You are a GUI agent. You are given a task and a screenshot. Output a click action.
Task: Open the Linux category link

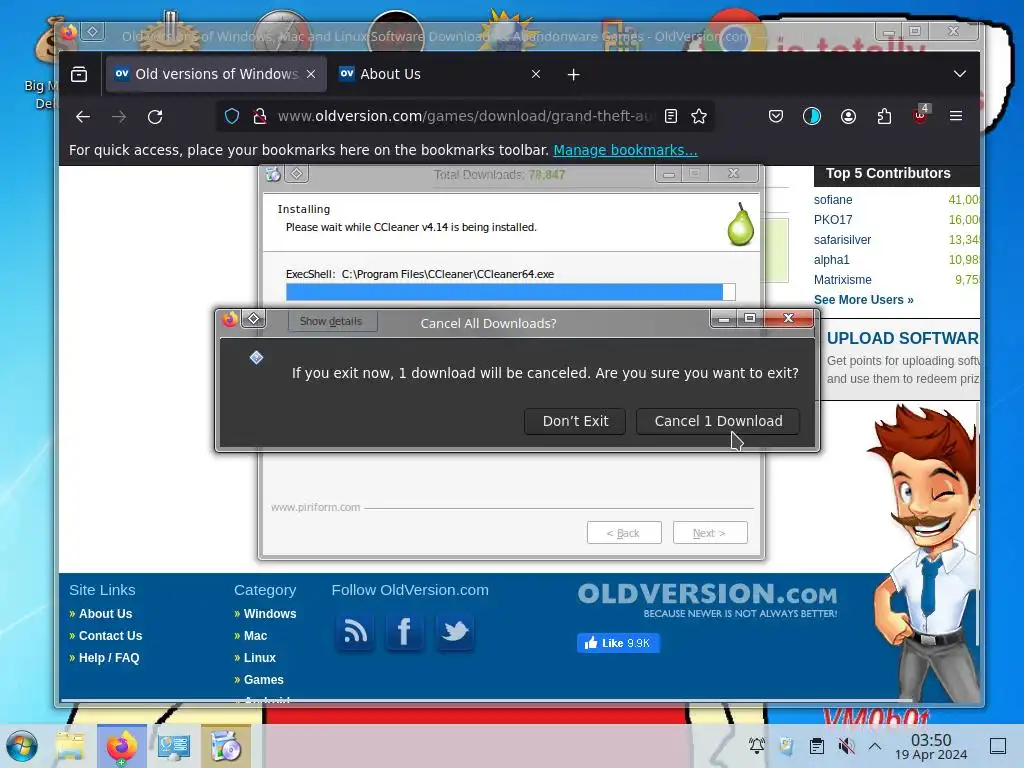point(259,658)
